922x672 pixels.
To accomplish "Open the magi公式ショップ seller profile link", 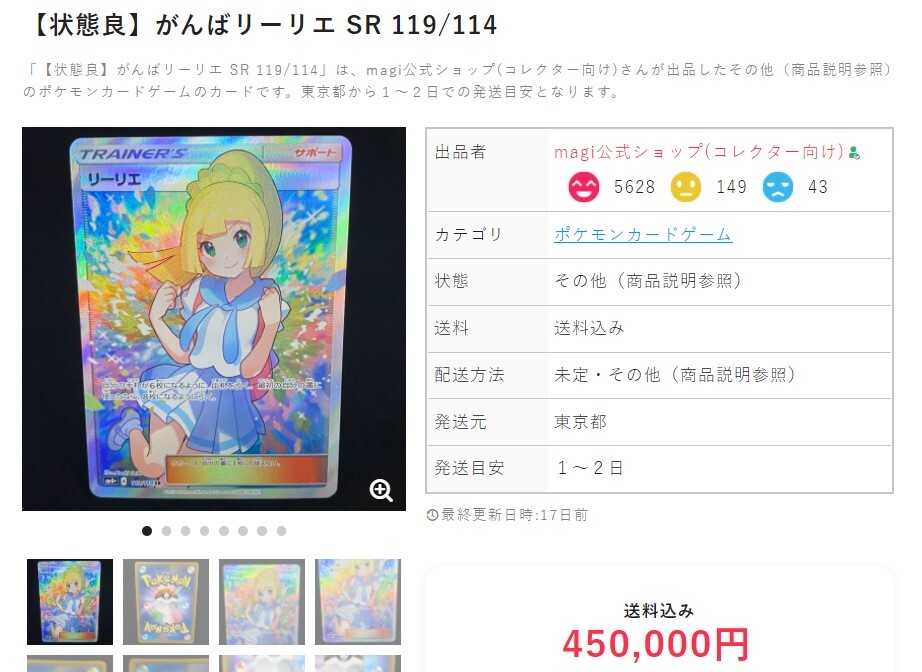I will pyautogui.click(x=699, y=152).
